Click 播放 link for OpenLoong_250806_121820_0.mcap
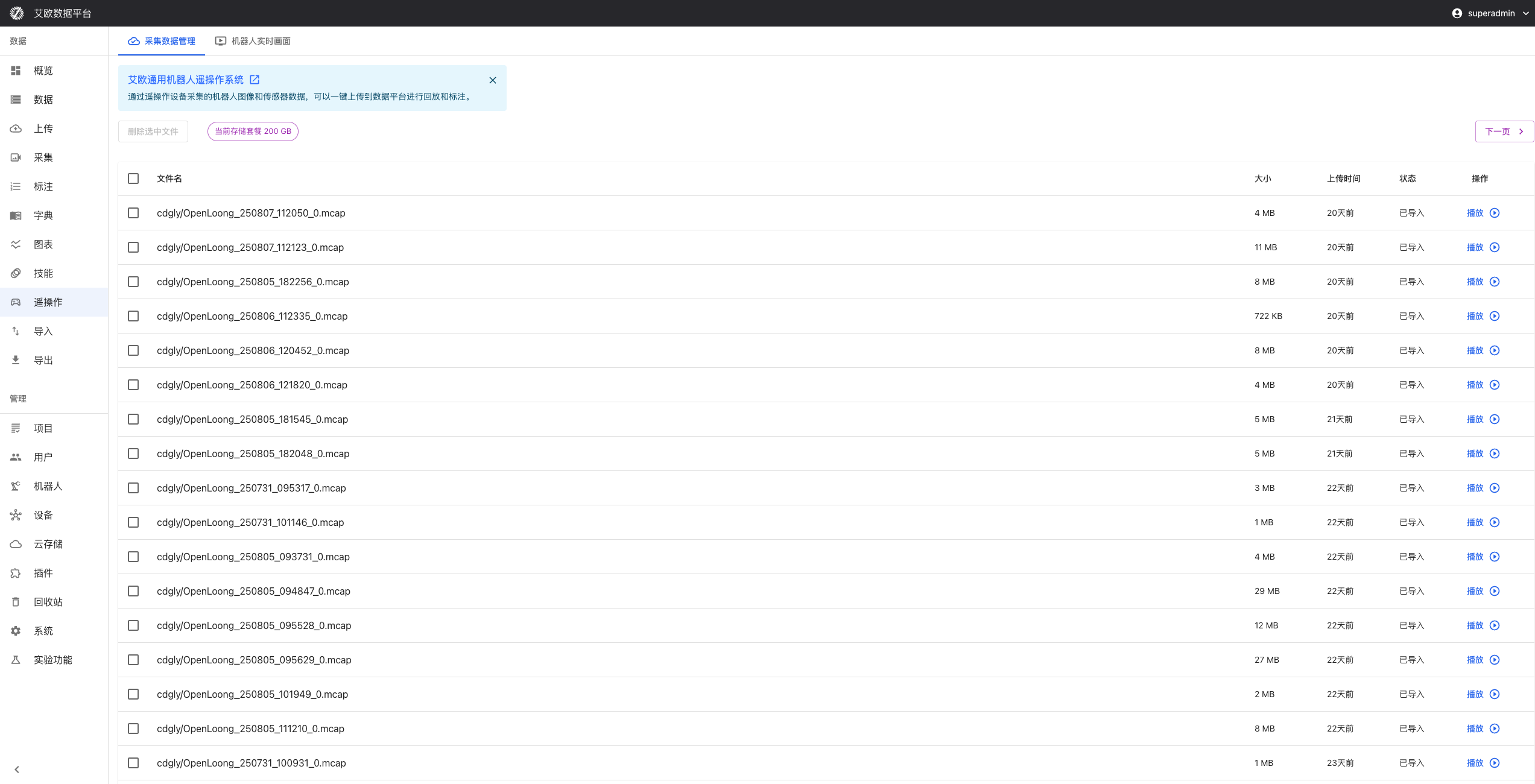 click(x=1475, y=385)
